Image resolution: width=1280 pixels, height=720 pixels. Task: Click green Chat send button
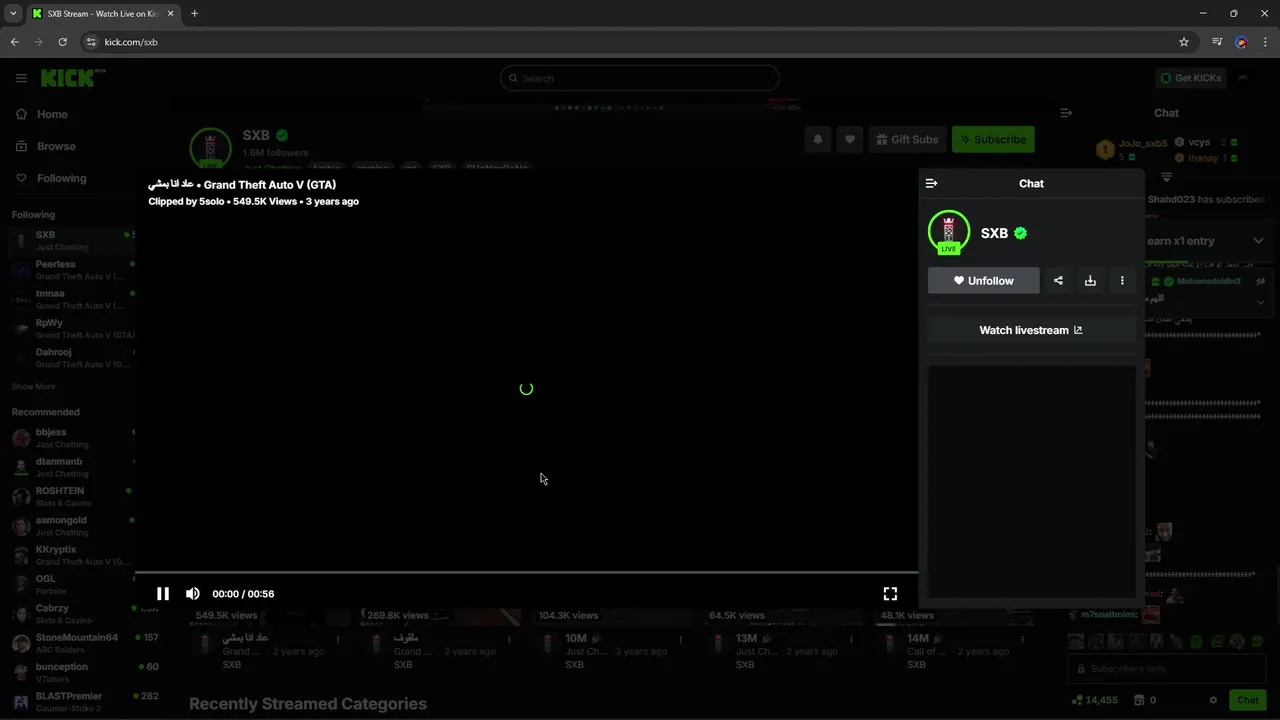(x=1247, y=700)
